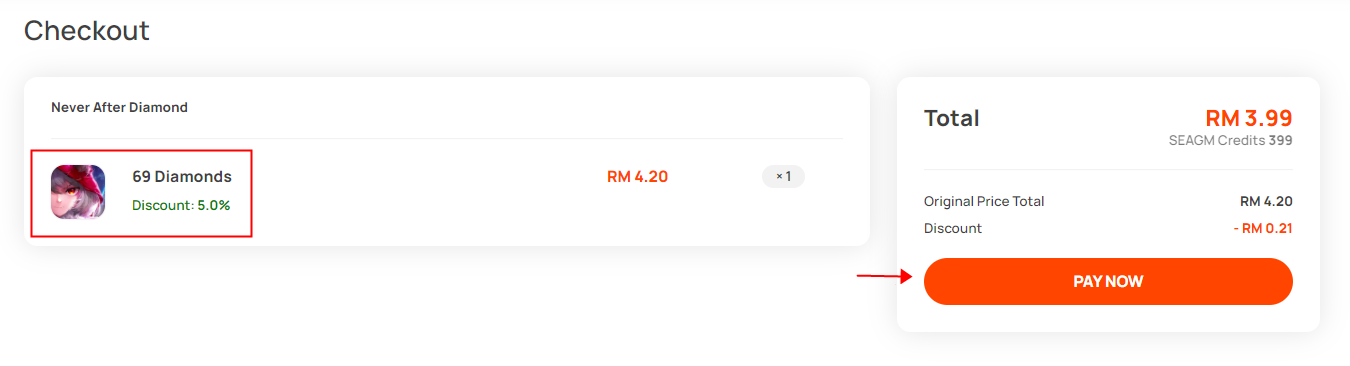Click the Discount label in the summary

(x=953, y=228)
